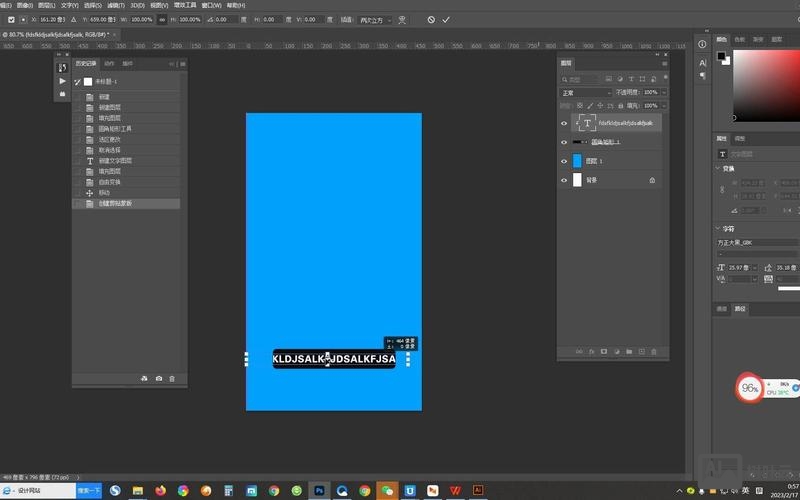Viewport: 800px width, 500px height.
Task: Hide the 背景 layer with its eye icon
Action: point(564,180)
